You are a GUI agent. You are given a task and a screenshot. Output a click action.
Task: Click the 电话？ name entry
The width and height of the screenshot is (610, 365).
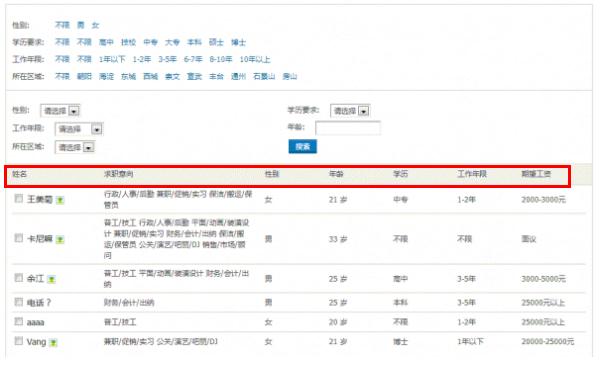39,303
